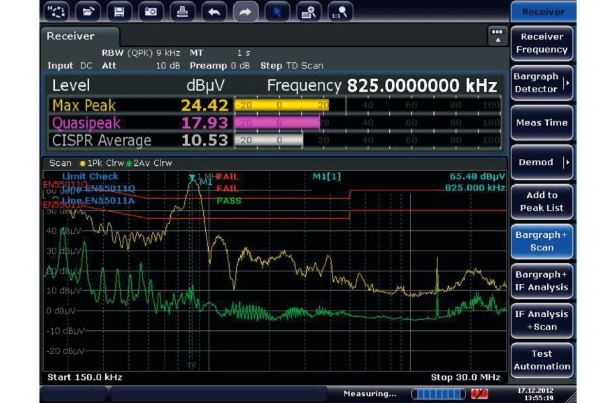Click the toolbar hide arrow icon
The width and height of the screenshot is (596, 403).
coord(497,36)
